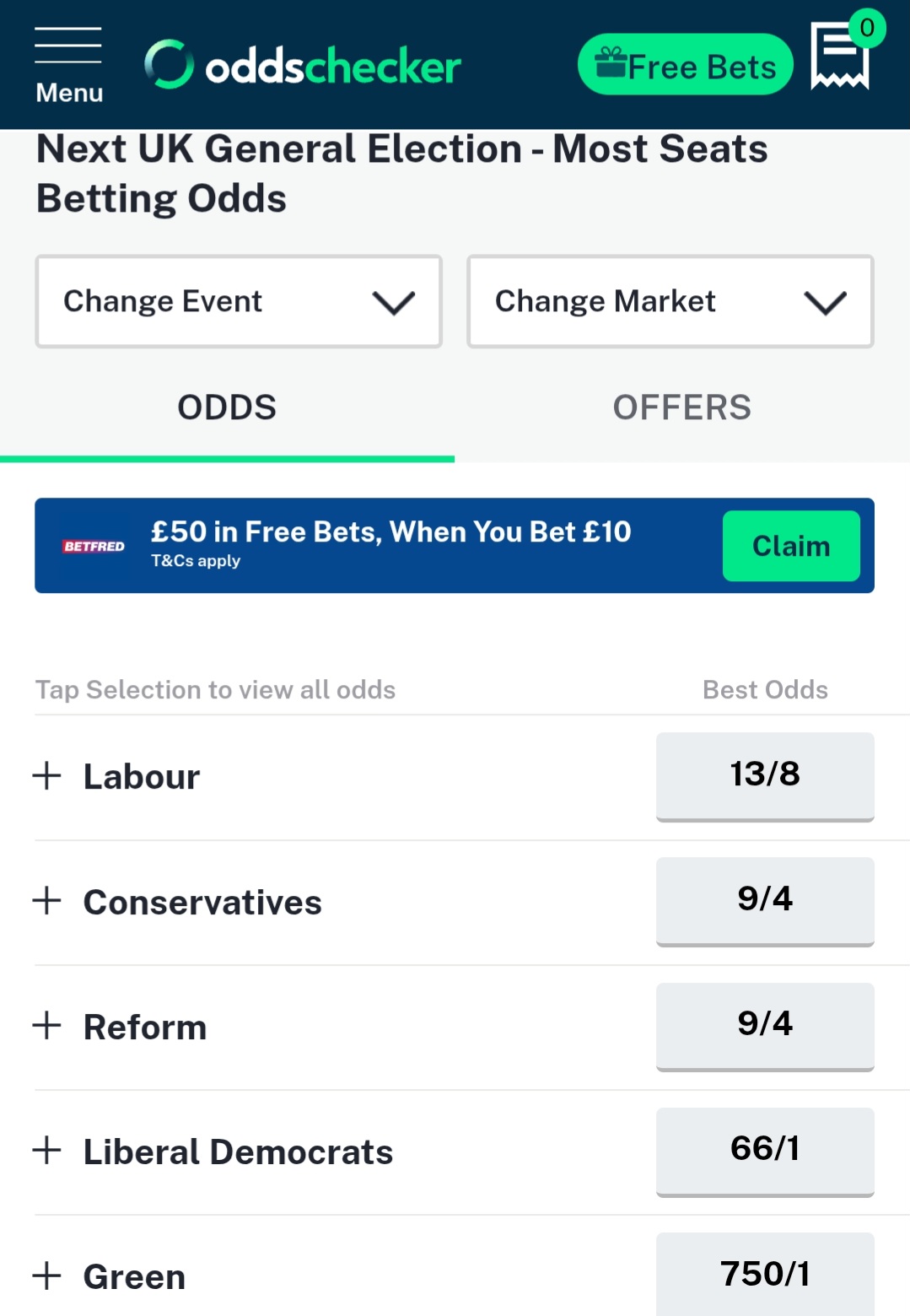The height and width of the screenshot is (1316, 910).
Task: Click the plus icon beside Green
Action: pyautogui.click(x=46, y=1276)
